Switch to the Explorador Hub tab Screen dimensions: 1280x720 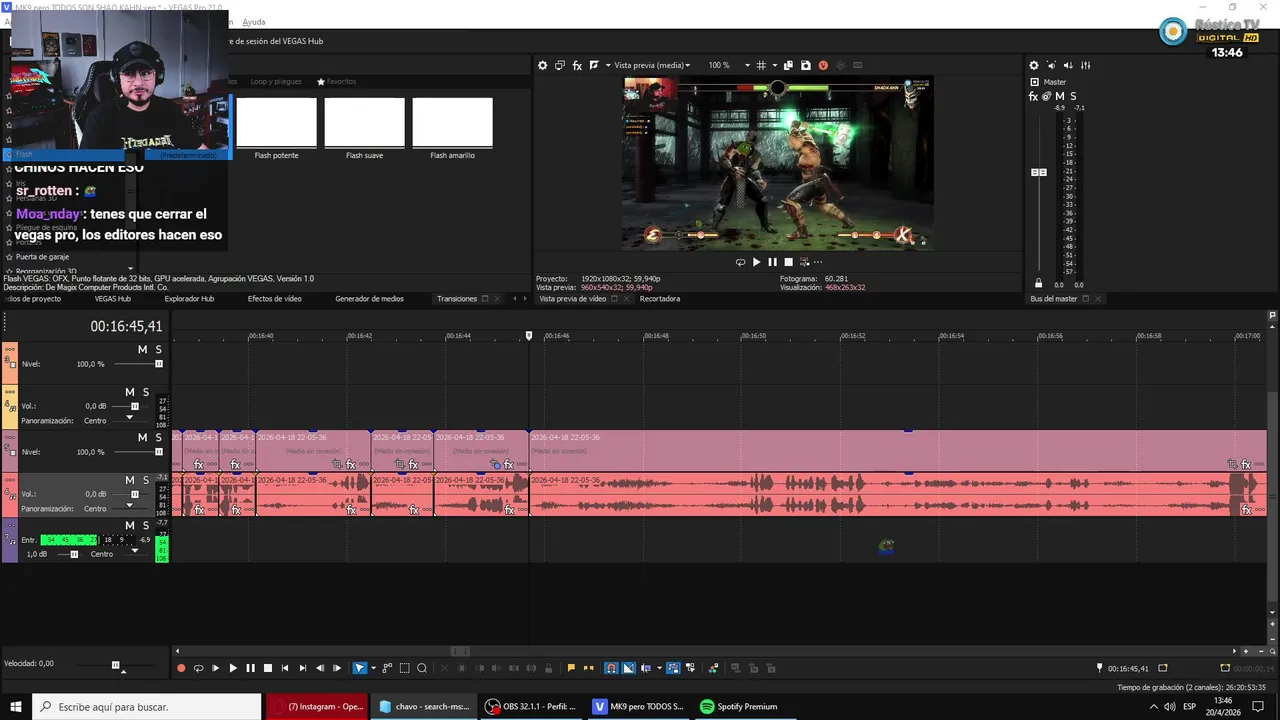click(x=189, y=299)
